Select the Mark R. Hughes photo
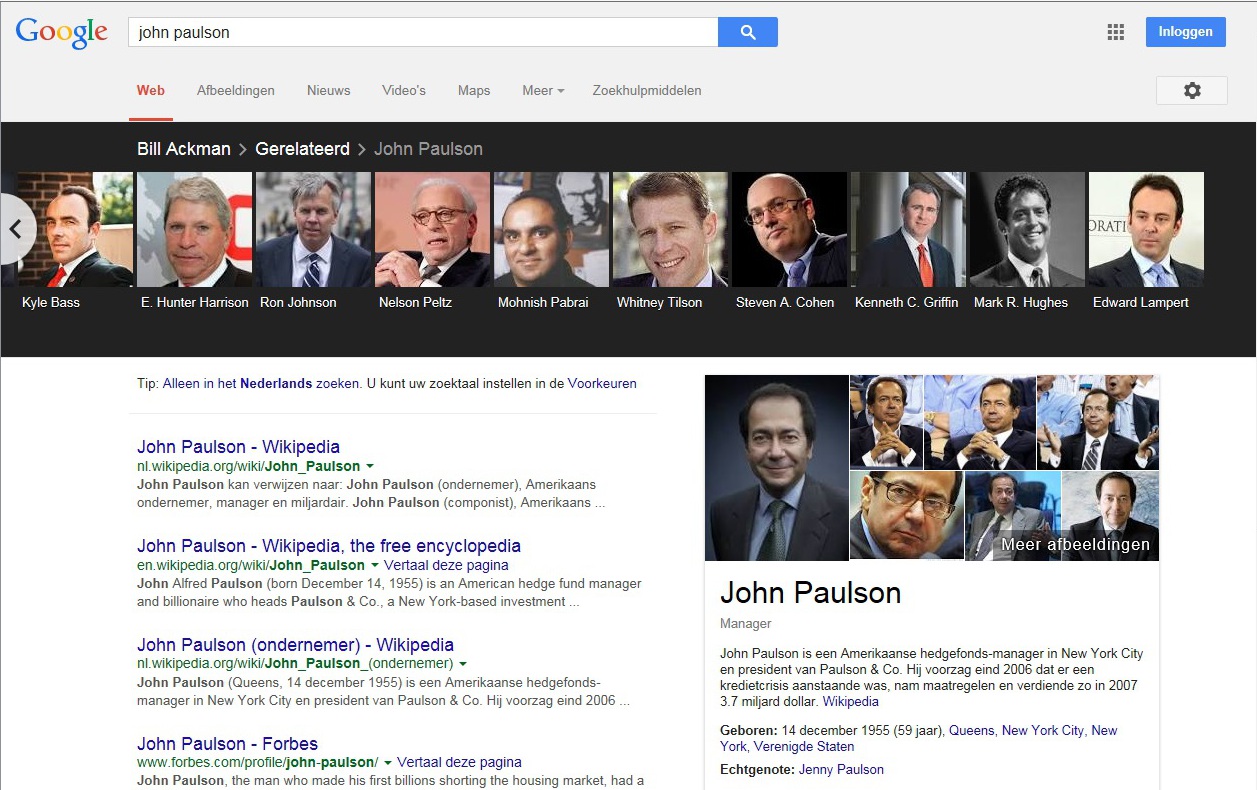The height and width of the screenshot is (790, 1257). (1027, 230)
